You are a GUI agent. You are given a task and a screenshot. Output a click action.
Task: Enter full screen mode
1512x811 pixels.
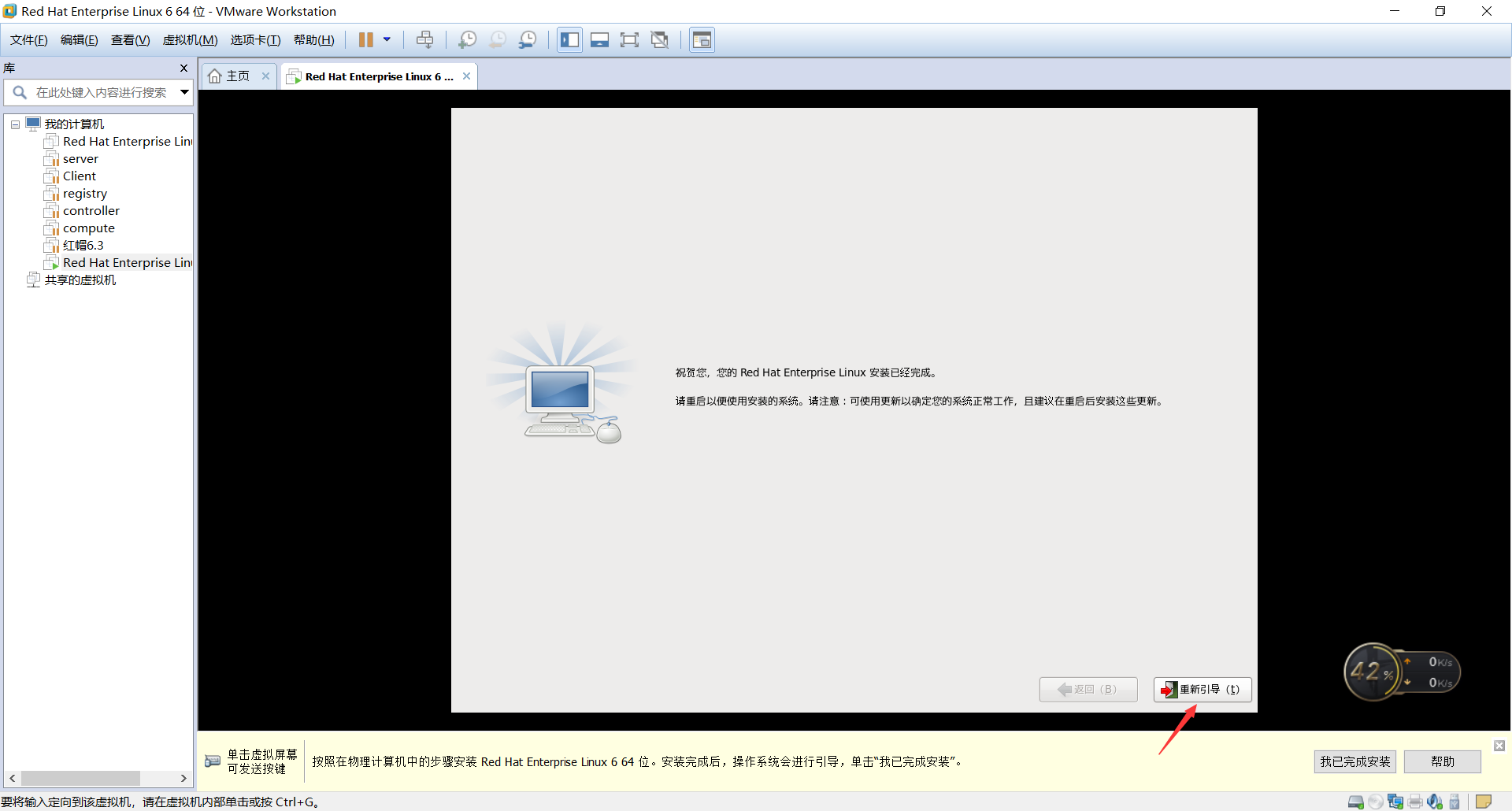tap(629, 39)
